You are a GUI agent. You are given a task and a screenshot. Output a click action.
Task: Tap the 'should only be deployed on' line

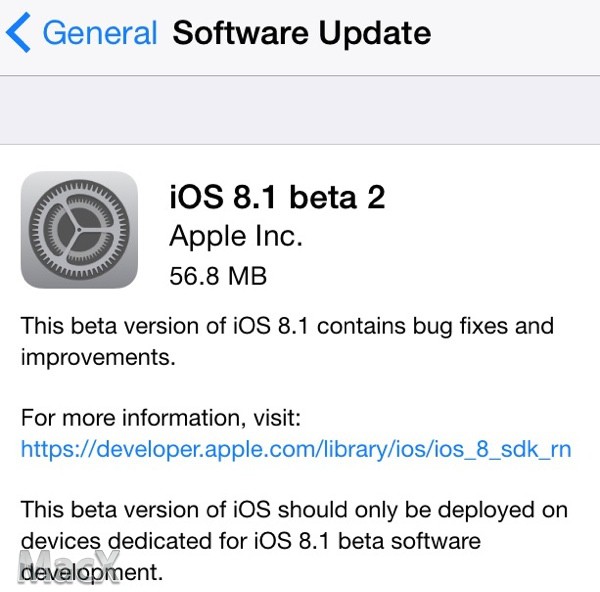(x=423, y=510)
